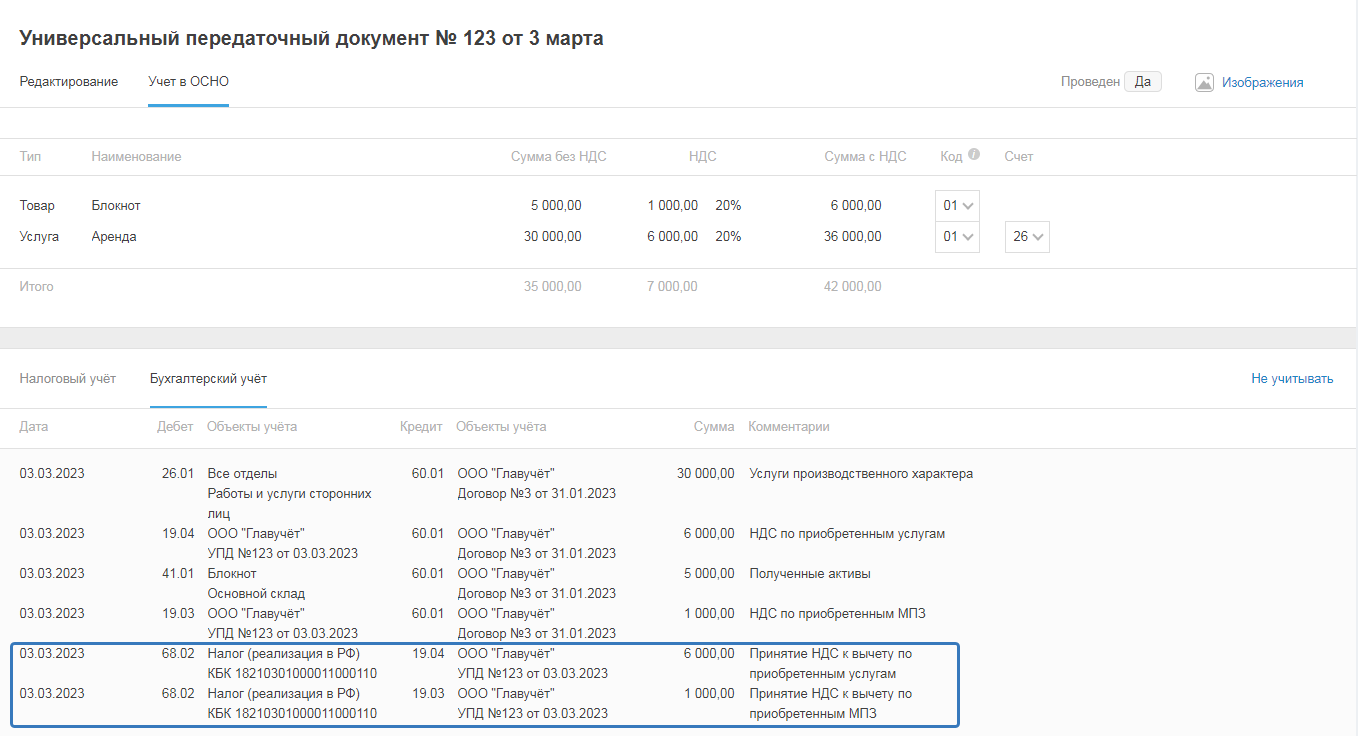Click the document title heading № 123
1358x736 pixels.
coord(311,39)
